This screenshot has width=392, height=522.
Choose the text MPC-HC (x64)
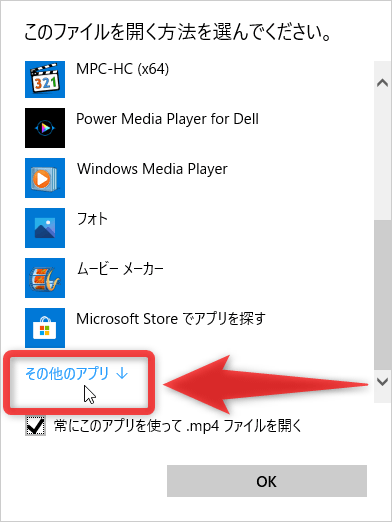pyautogui.click(x=123, y=69)
